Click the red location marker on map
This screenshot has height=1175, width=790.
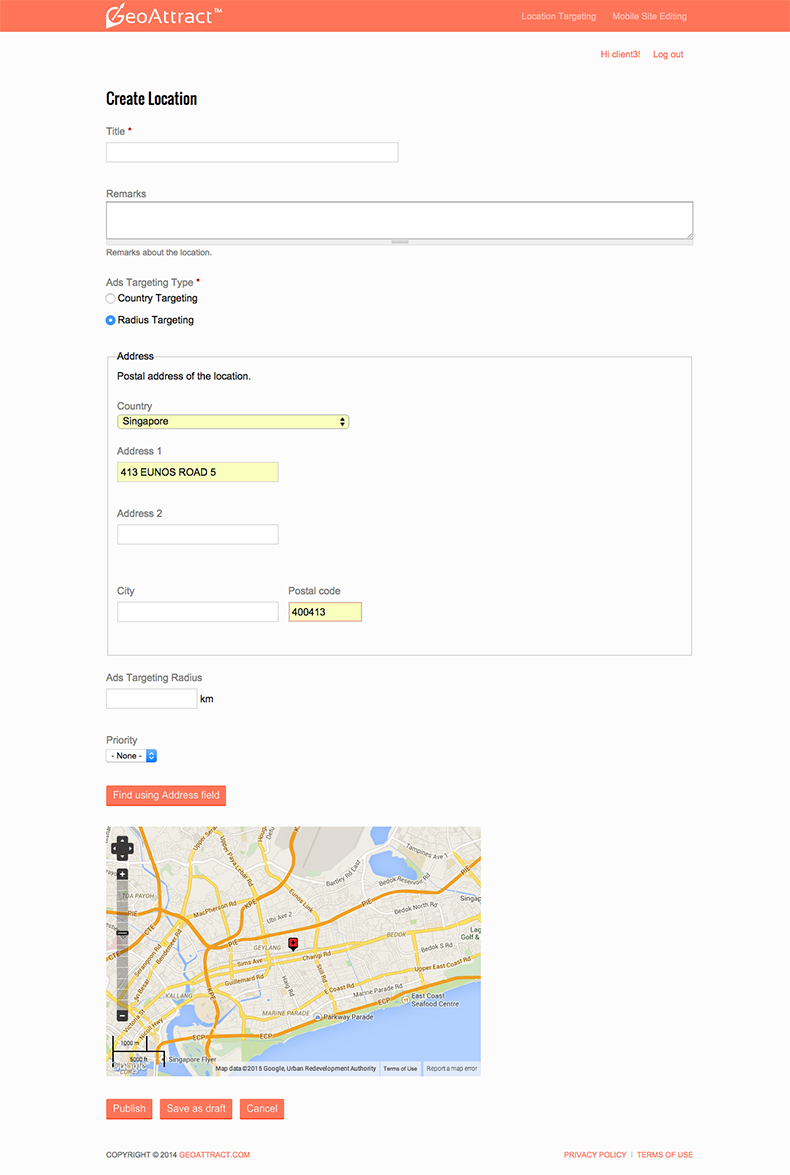[x=293, y=944]
